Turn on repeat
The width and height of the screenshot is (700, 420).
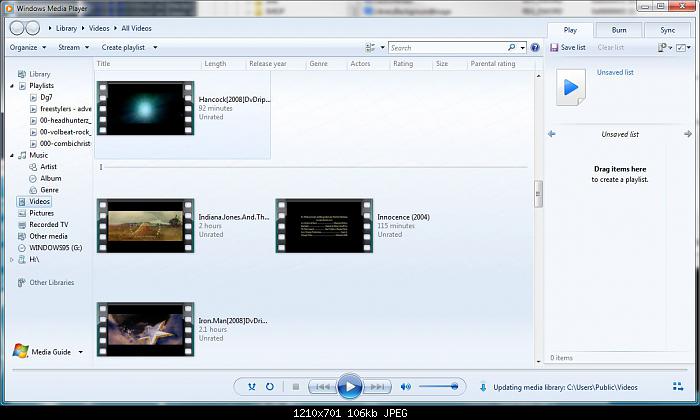pos(270,387)
